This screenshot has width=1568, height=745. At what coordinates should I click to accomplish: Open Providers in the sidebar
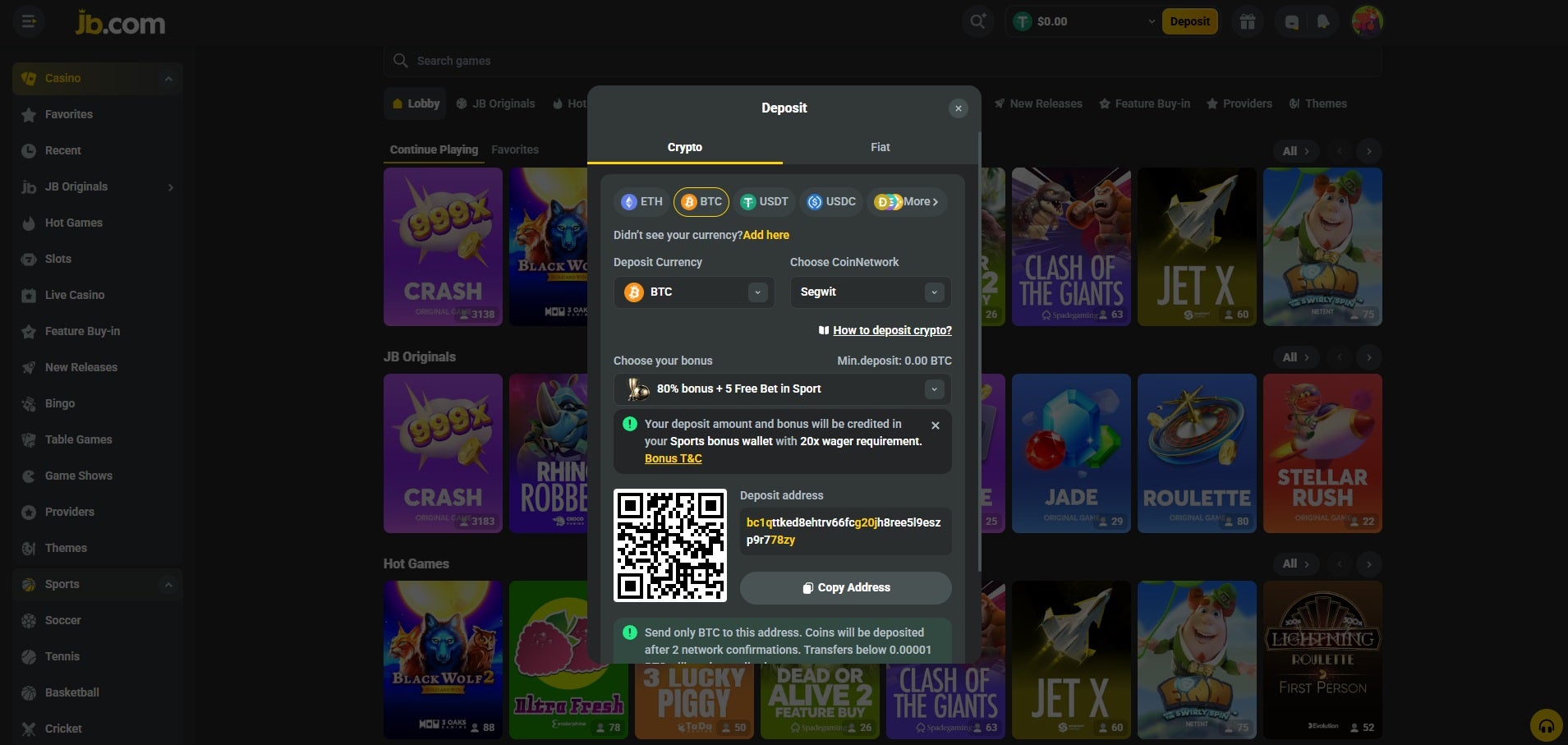point(97,512)
